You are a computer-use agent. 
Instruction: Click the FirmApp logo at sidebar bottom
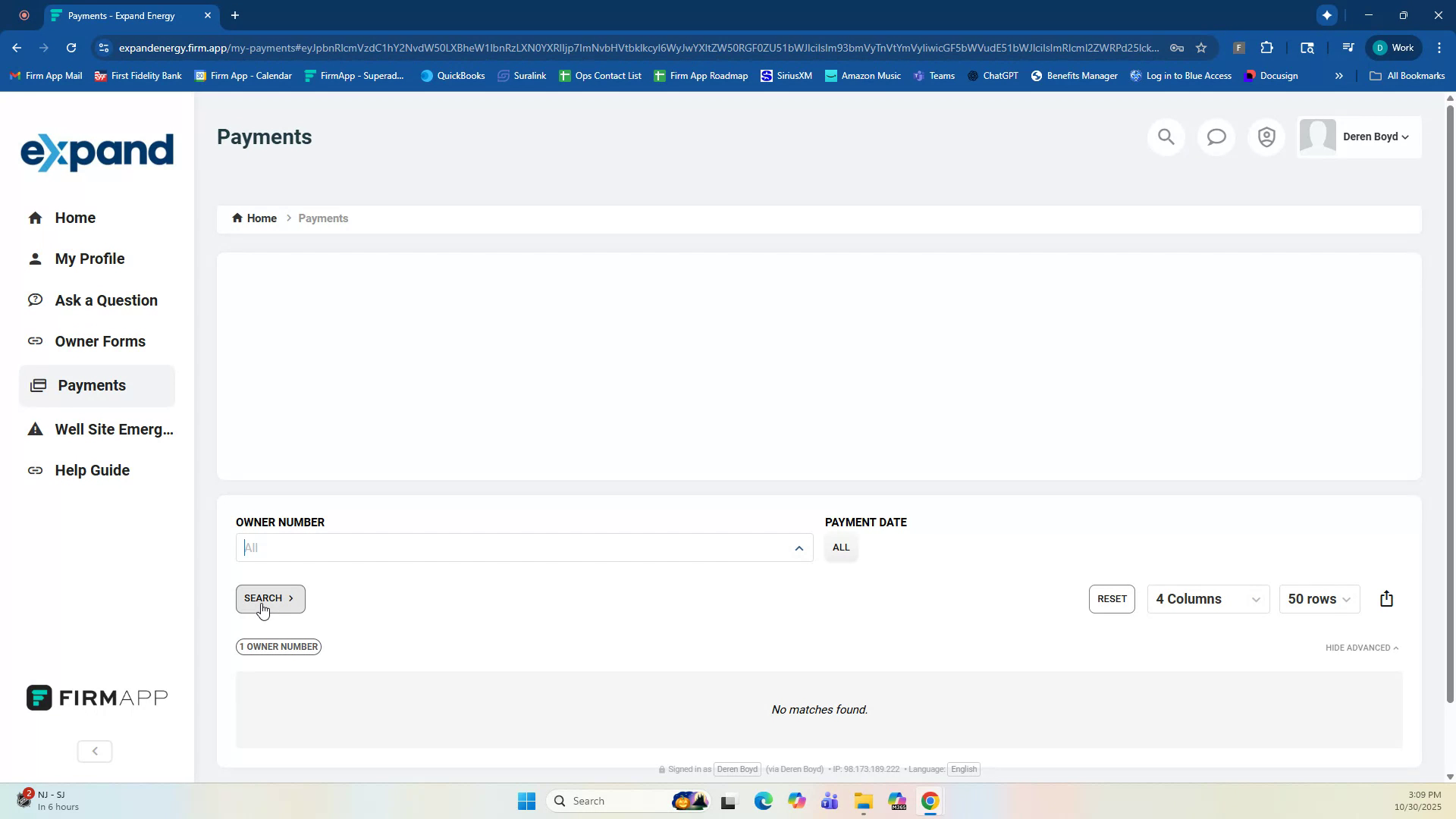96,697
